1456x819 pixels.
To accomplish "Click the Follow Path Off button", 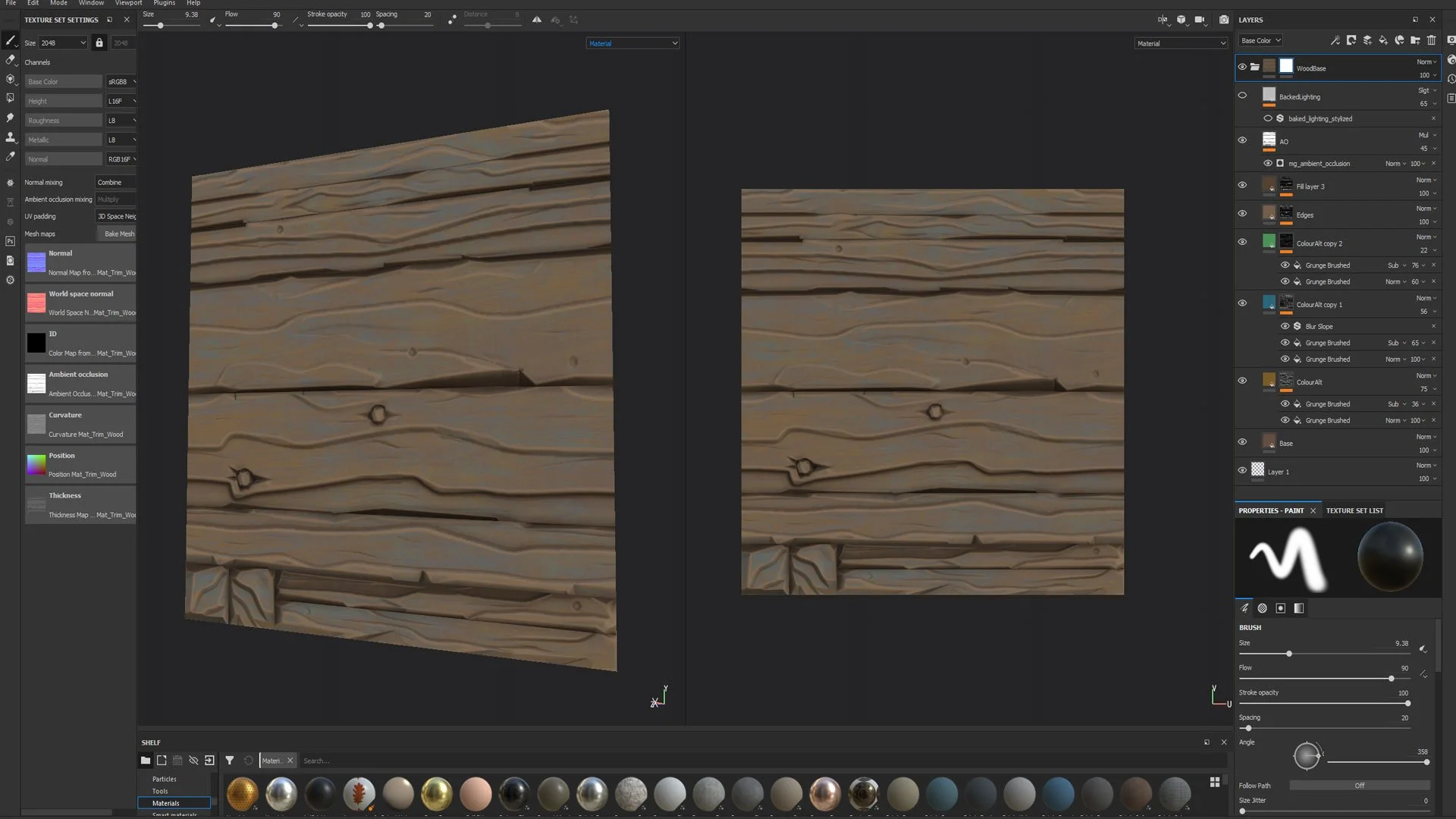I will [1359, 786].
